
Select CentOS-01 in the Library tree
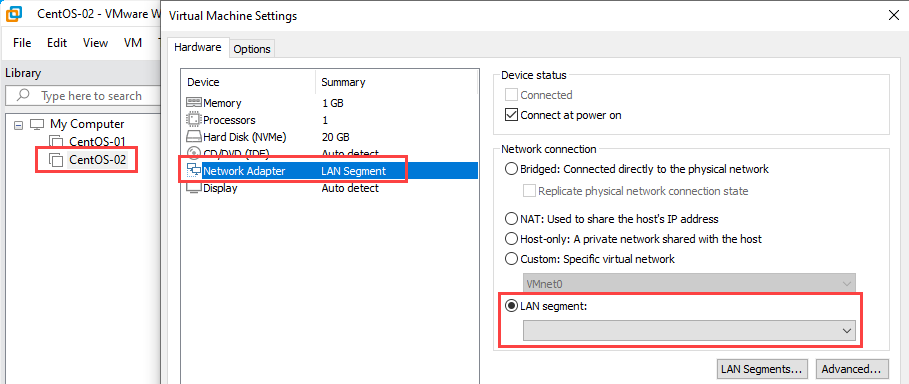pos(97,142)
